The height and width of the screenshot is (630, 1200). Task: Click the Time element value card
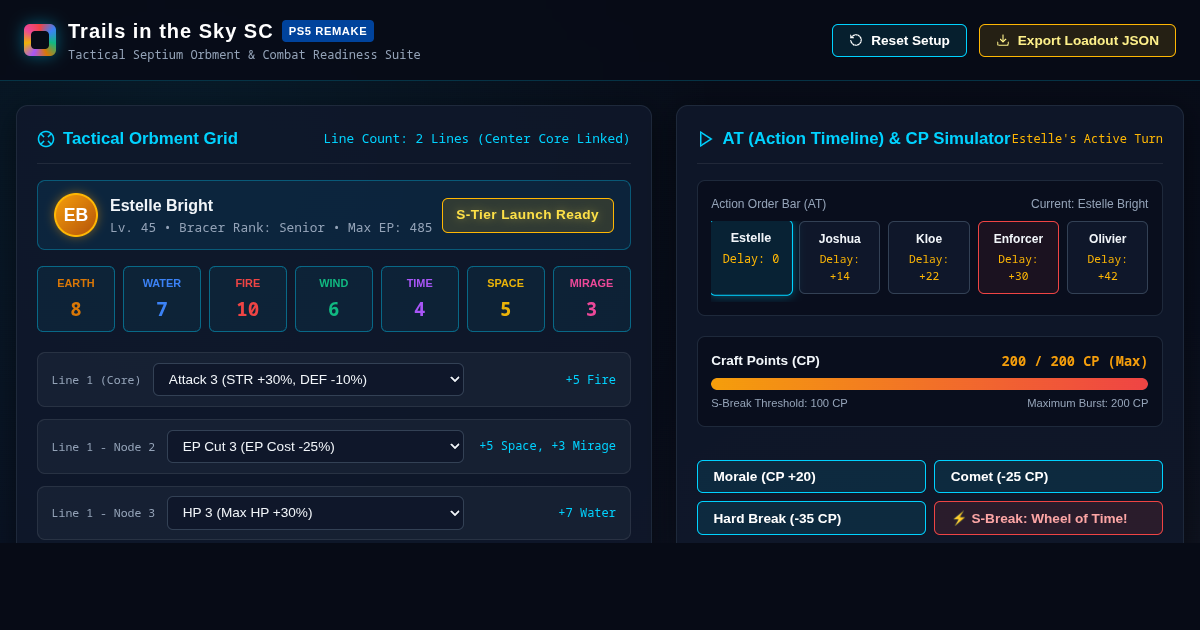[x=420, y=299]
